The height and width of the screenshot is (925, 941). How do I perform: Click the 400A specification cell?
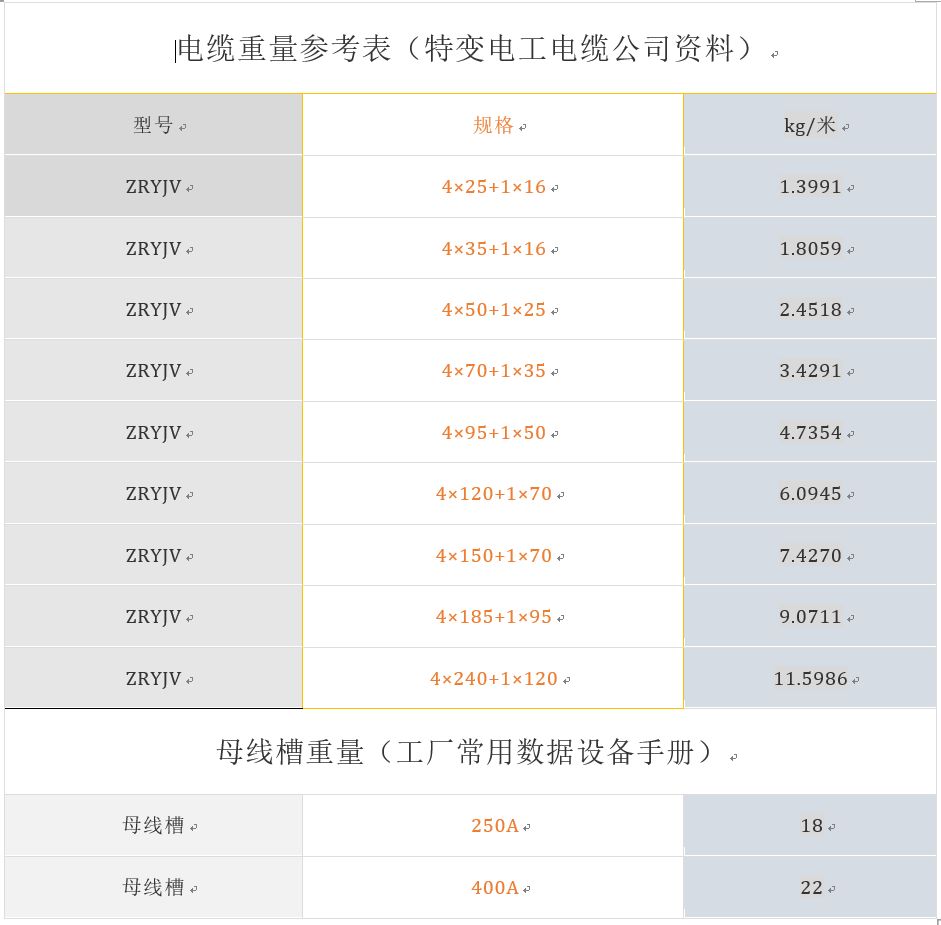495,888
